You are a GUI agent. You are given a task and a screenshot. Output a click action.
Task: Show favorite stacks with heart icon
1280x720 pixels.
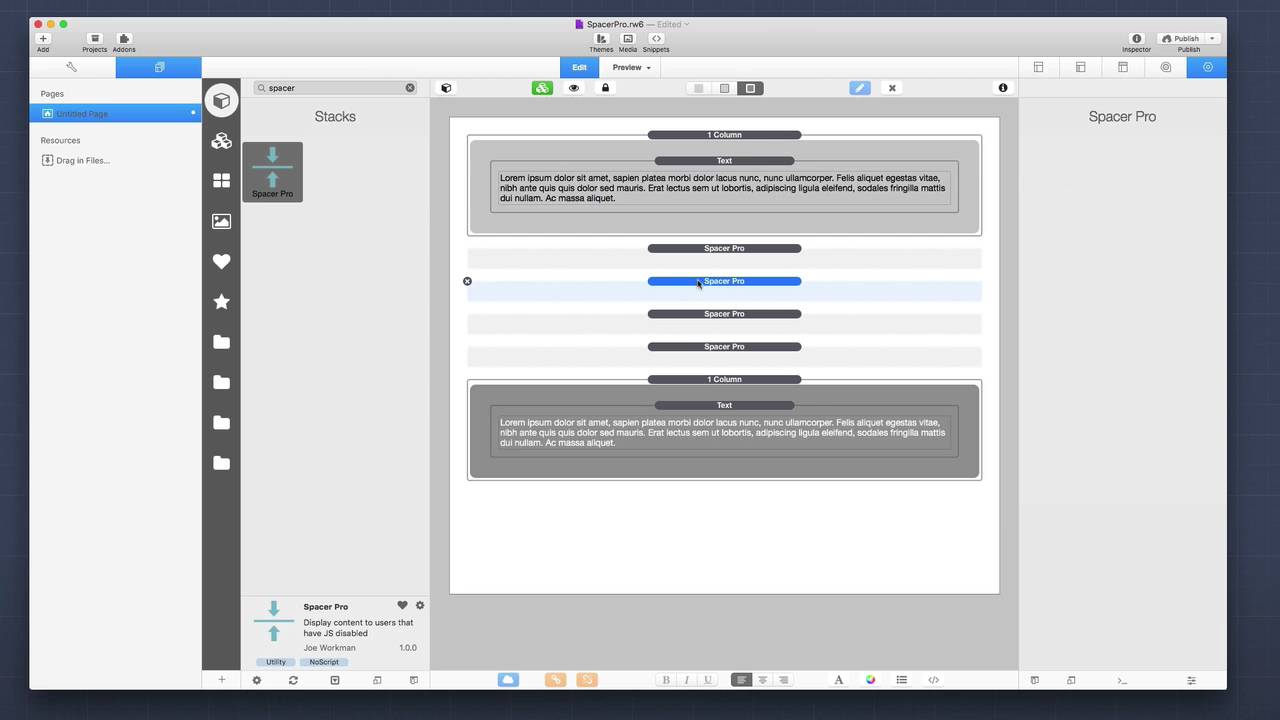(222, 261)
